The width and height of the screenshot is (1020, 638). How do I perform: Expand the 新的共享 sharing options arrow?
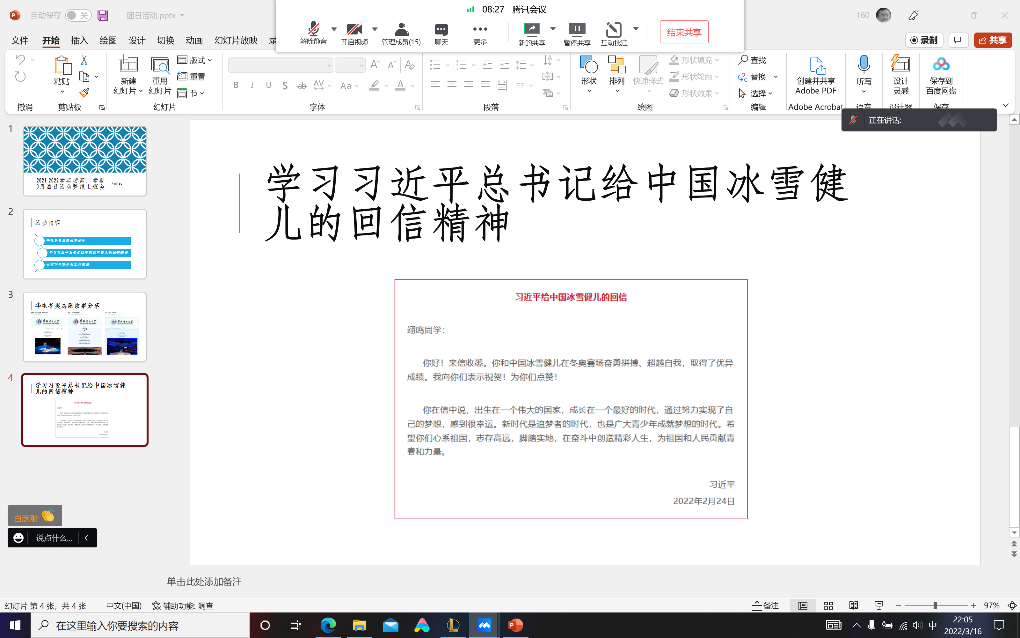pyautogui.click(x=552, y=28)
